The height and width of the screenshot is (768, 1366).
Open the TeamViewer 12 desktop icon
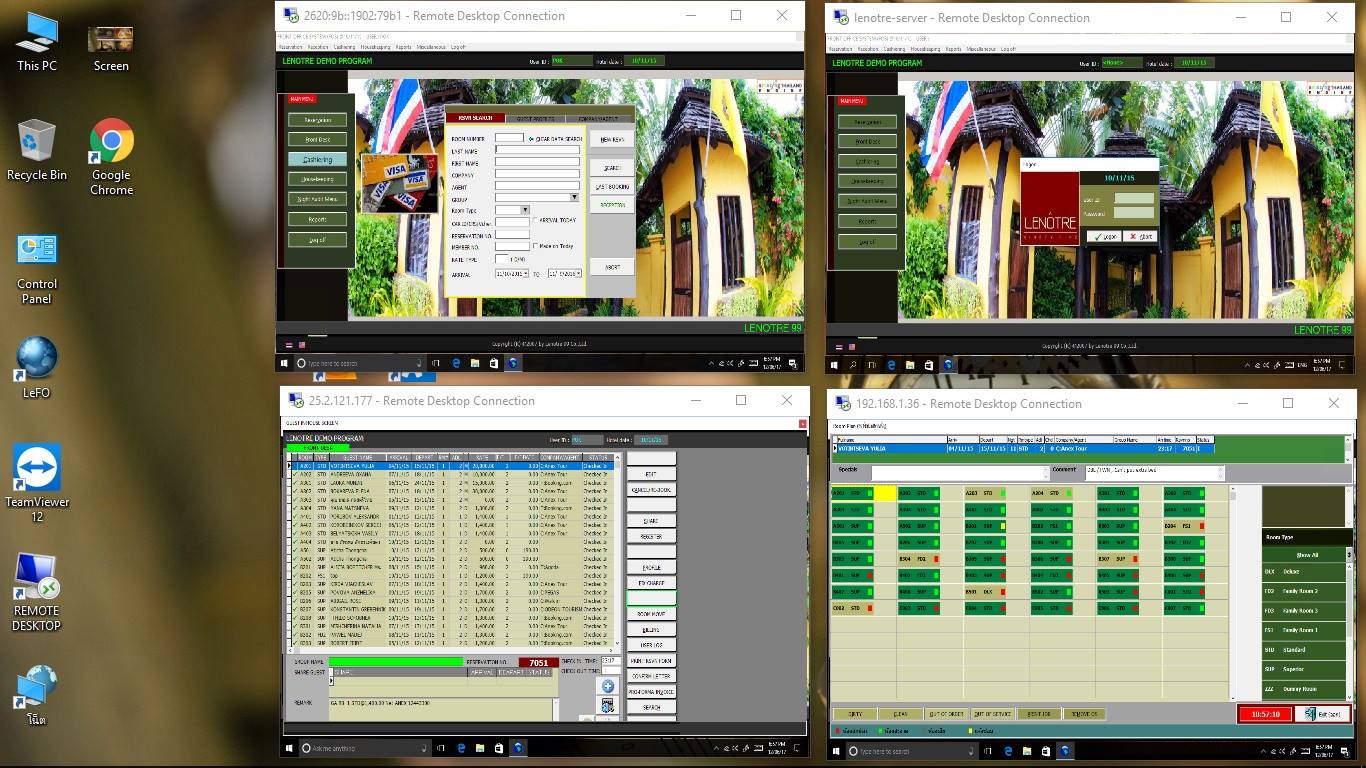pyautogui.click(x=37, y=470)
